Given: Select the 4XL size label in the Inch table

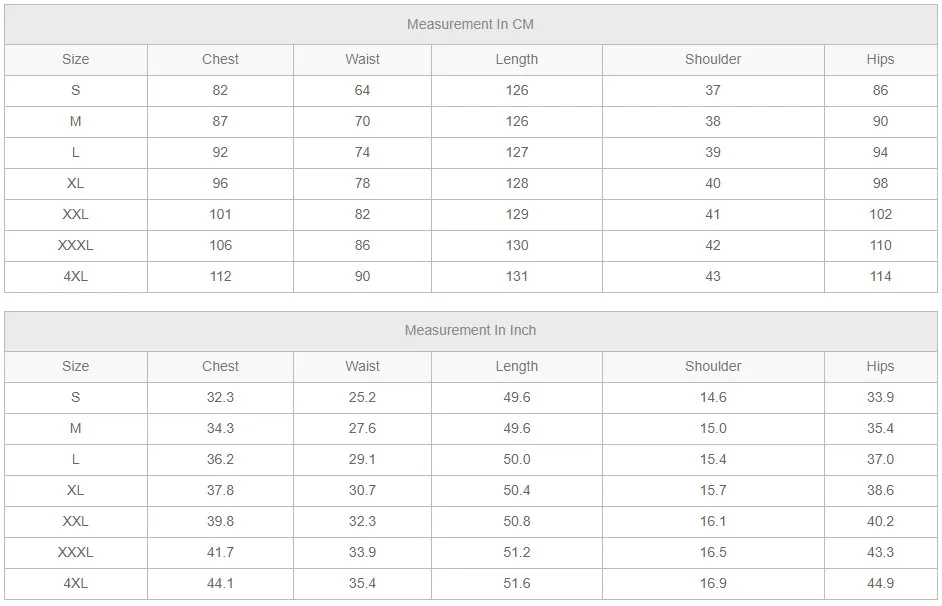Looking at the screenshot, I should tap(75, 583).
